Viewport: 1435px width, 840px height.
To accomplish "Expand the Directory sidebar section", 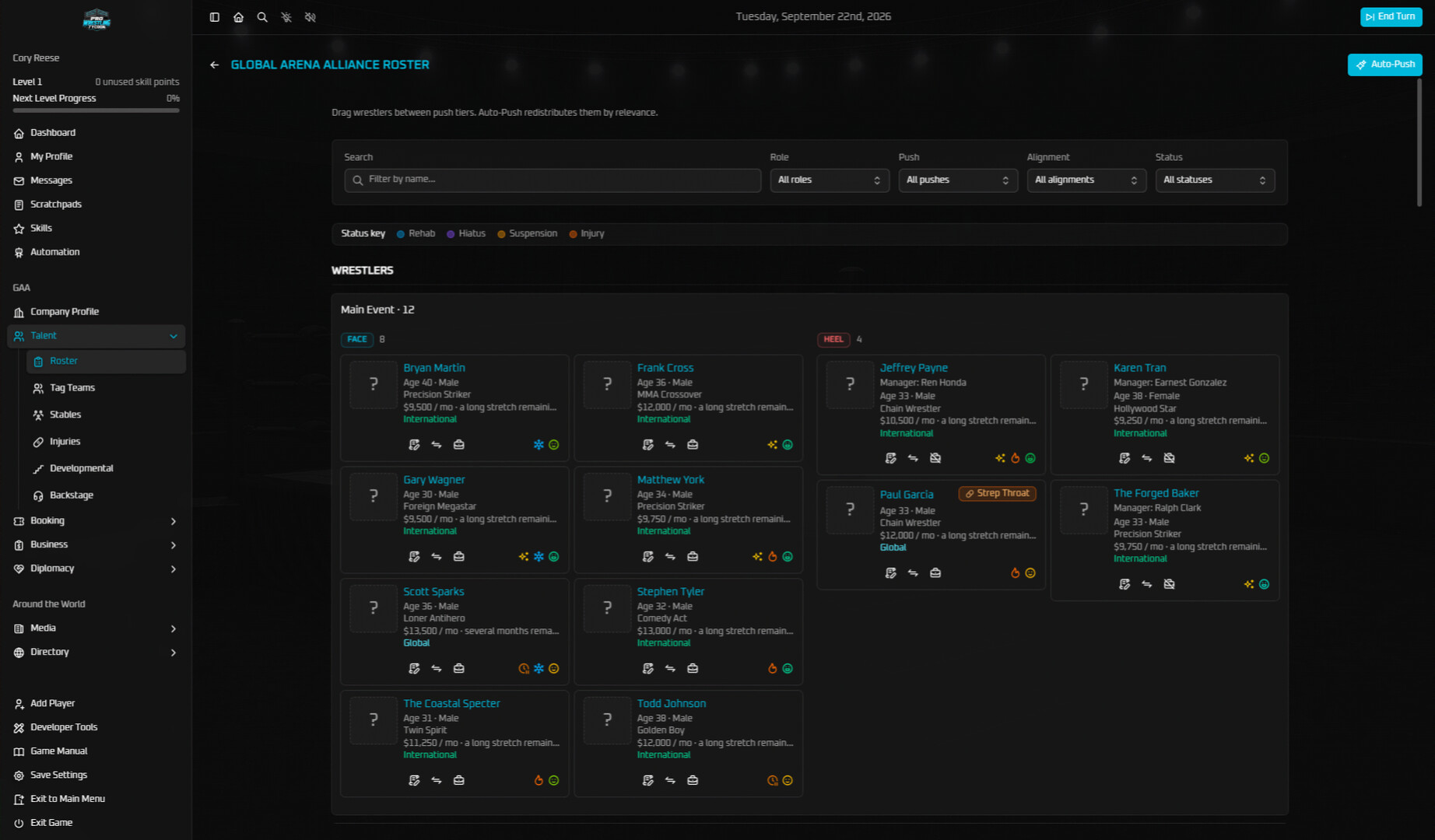I will pos(96,653).
